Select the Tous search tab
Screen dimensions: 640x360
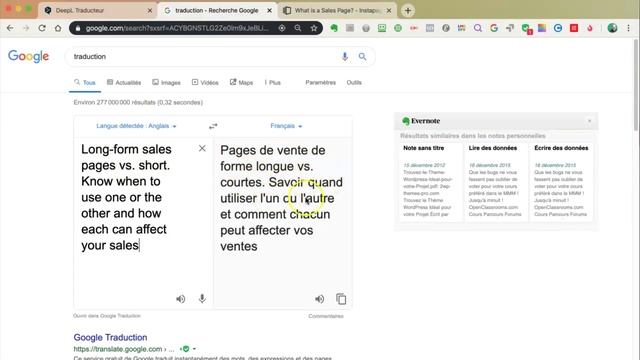(85, 82)
